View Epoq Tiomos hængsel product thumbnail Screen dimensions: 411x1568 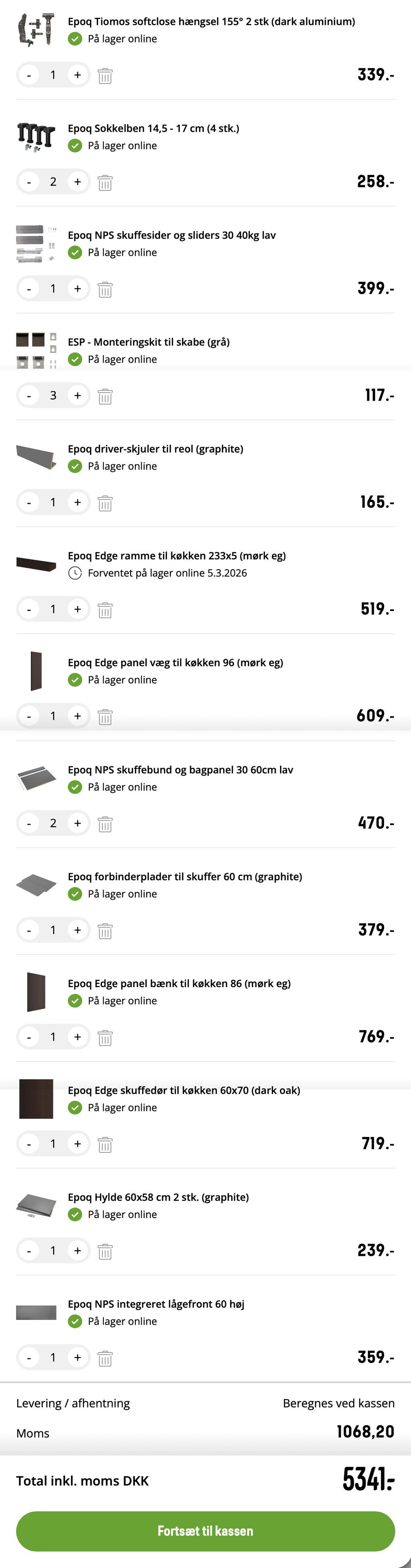pos(36,30)
